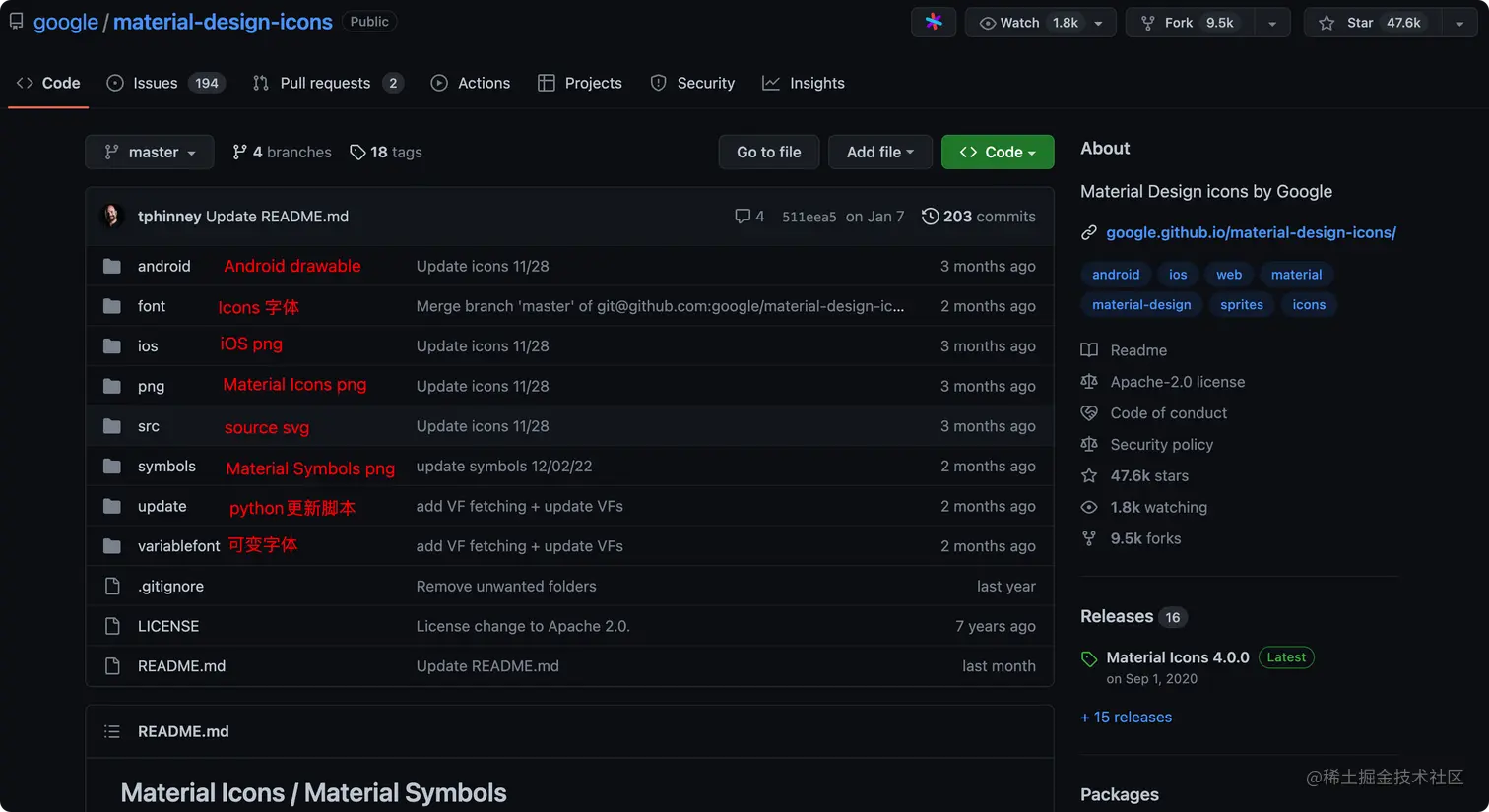Show the + 15 releases link
This screenshot has height=812, width=1489.
pos(1127,718)
